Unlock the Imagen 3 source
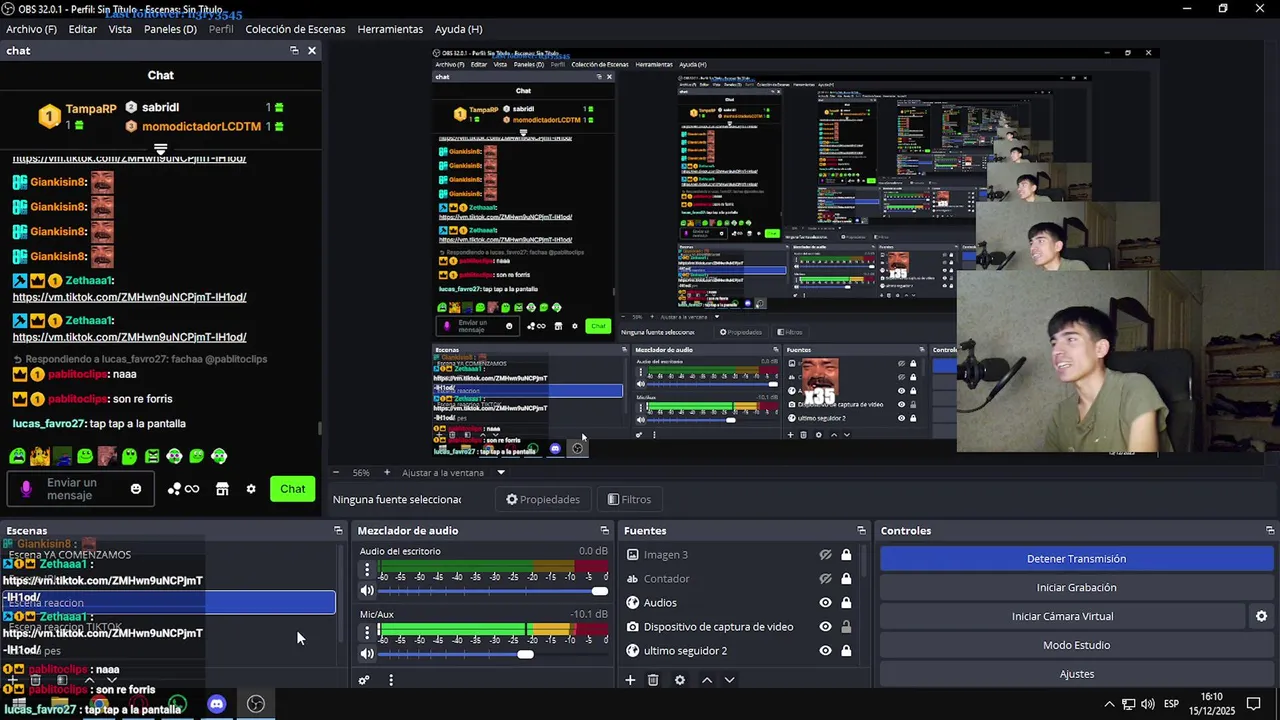1280x720 pixels. [x=846, y=555]
